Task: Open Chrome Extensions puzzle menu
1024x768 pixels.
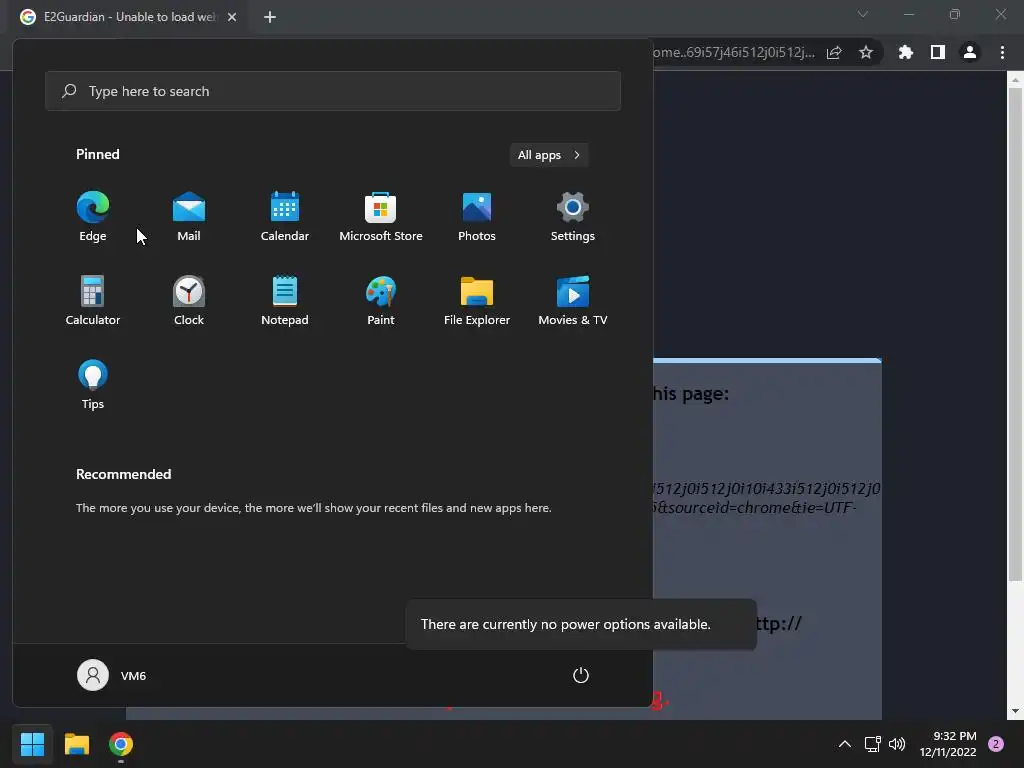Action: 906,52
